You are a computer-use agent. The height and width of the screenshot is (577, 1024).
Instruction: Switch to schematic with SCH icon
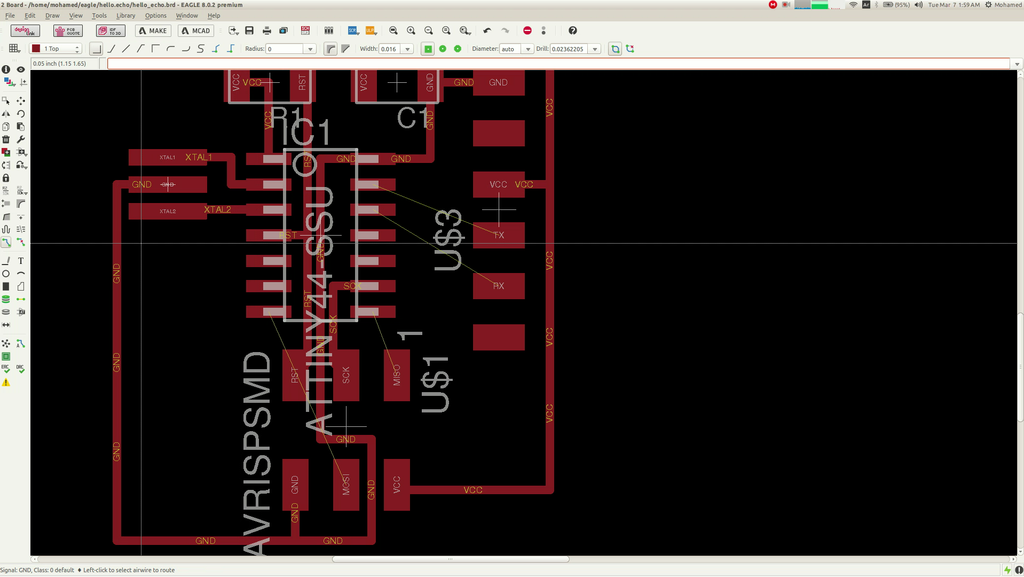305,31
